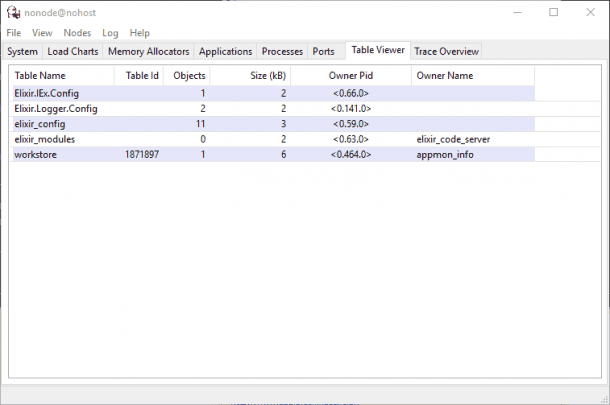Image resolution: width=610 pixels, height=405 pixels.
Task: Switch to the Processes tab
Action: tap(282, 51)
